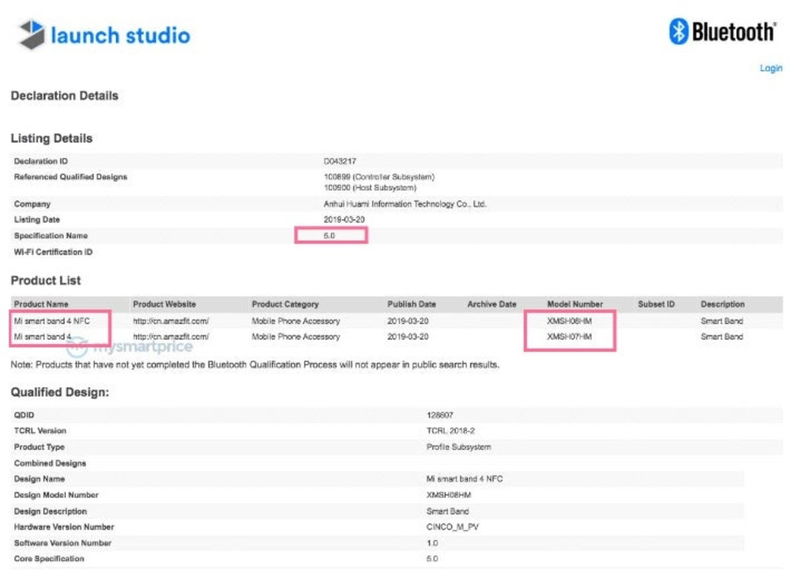Open the website link for Mi smart band 4 NFC
Image resolution: width=800 pixels, height=579 pixels.
(170, 321)
